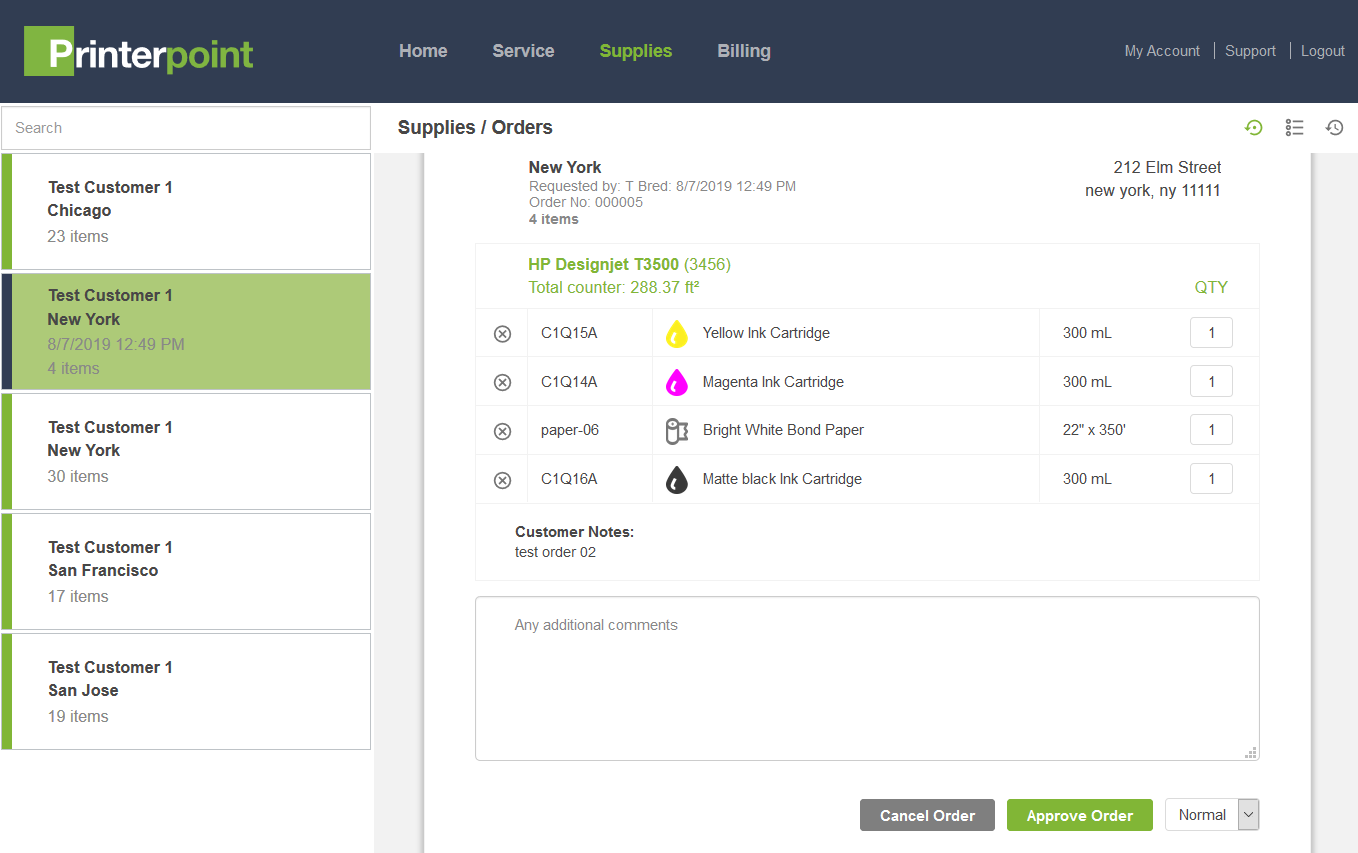This screenshot has width=1358, height=853.
Task: Remove Magenta Ink Cartridge with its X icon
Action: (x=503, y=382)
